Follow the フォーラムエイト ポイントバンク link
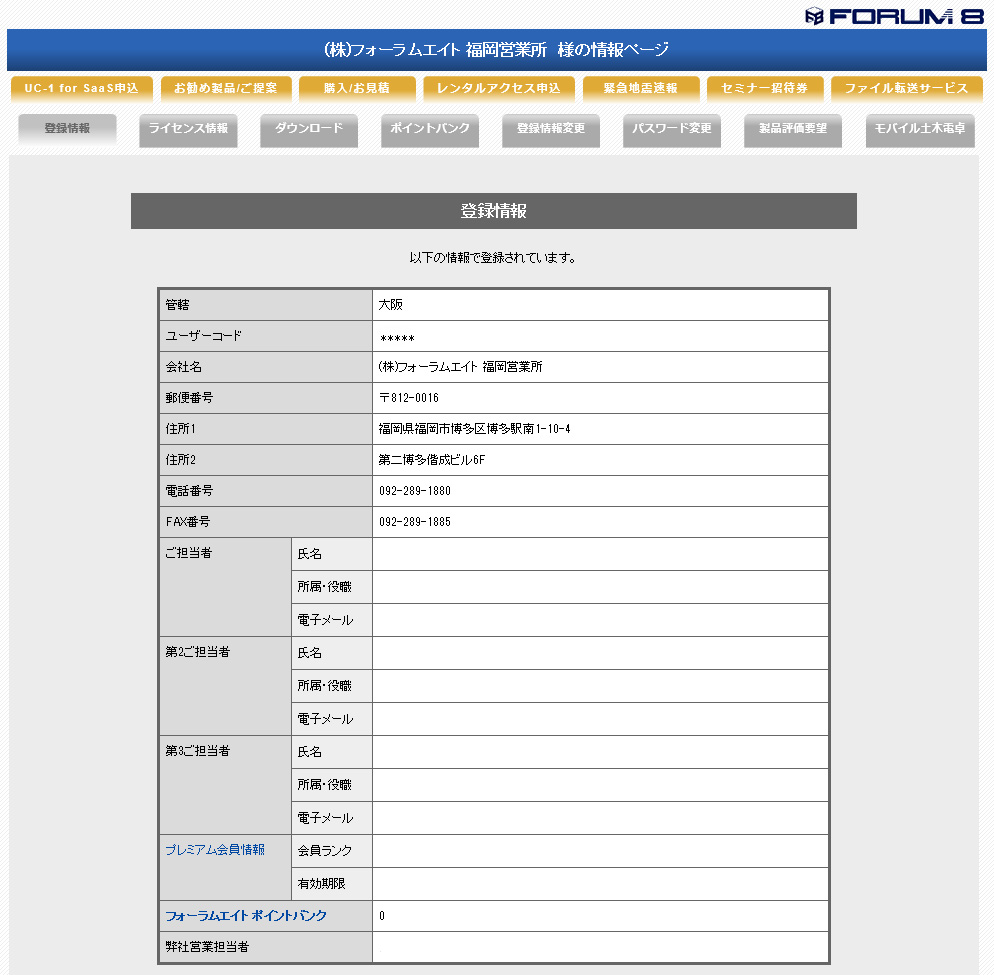The image size is (994, 975). [246, 915]
